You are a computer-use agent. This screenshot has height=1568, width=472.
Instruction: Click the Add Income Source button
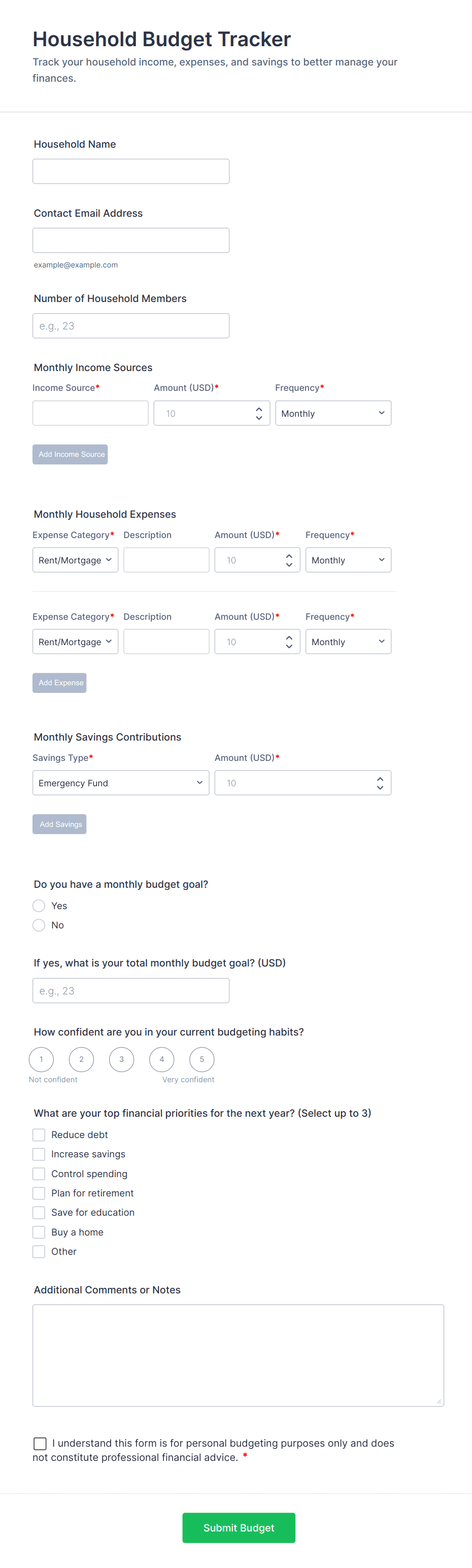coord(70,455)
